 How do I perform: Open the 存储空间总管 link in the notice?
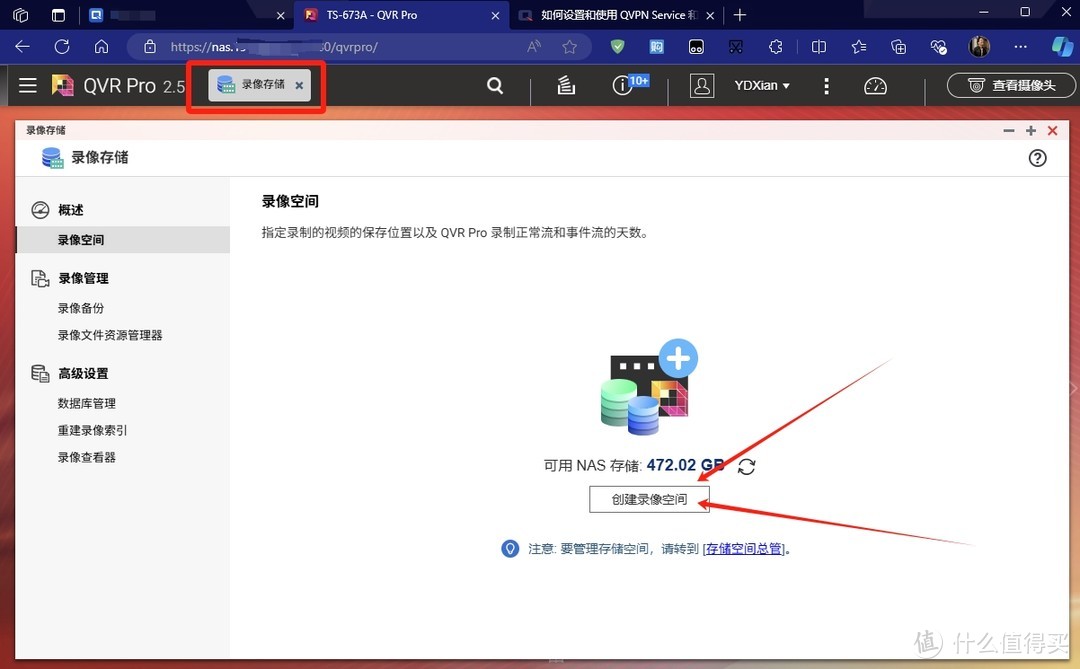coord(744,548)
